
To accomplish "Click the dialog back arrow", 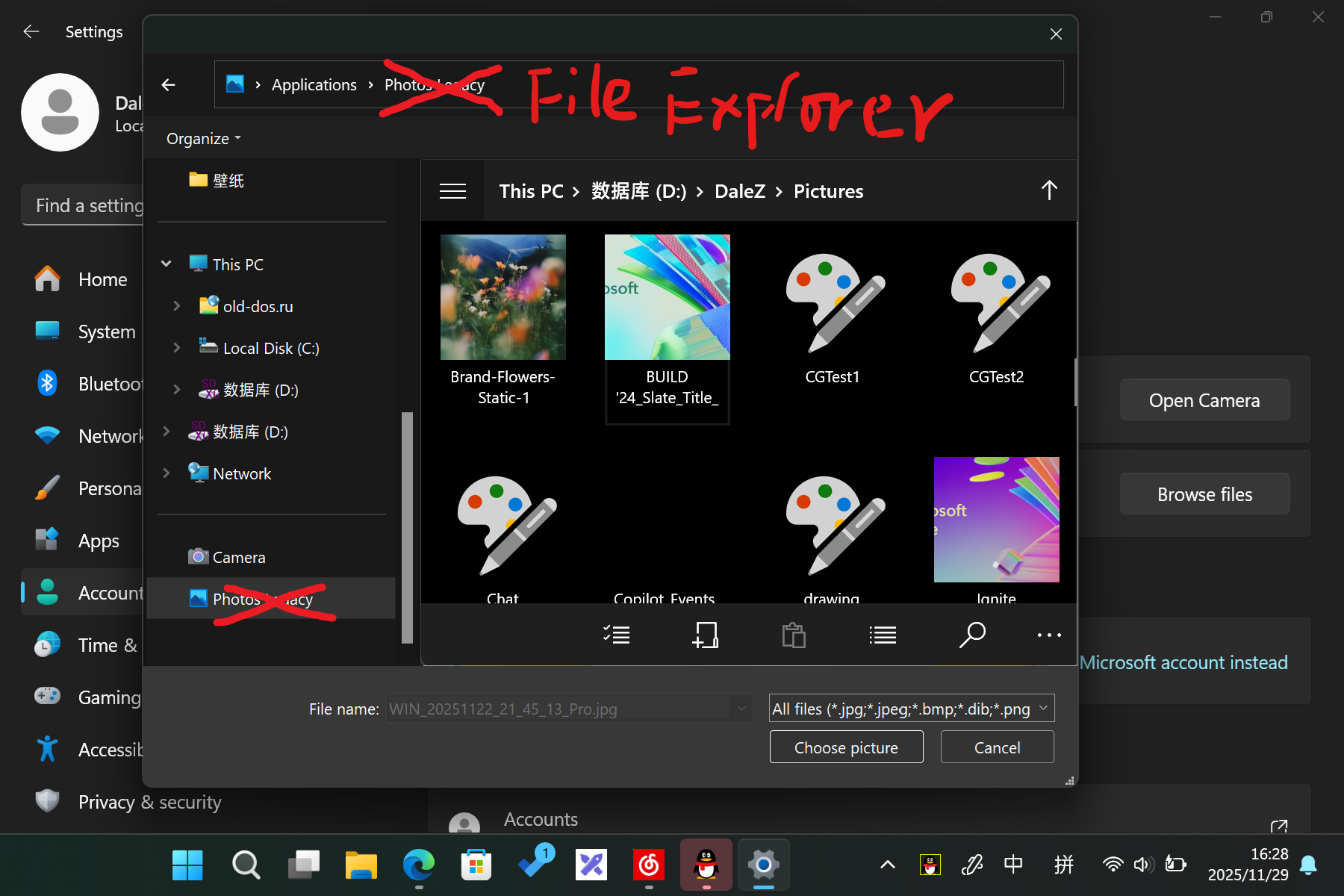I will (169, 85).
